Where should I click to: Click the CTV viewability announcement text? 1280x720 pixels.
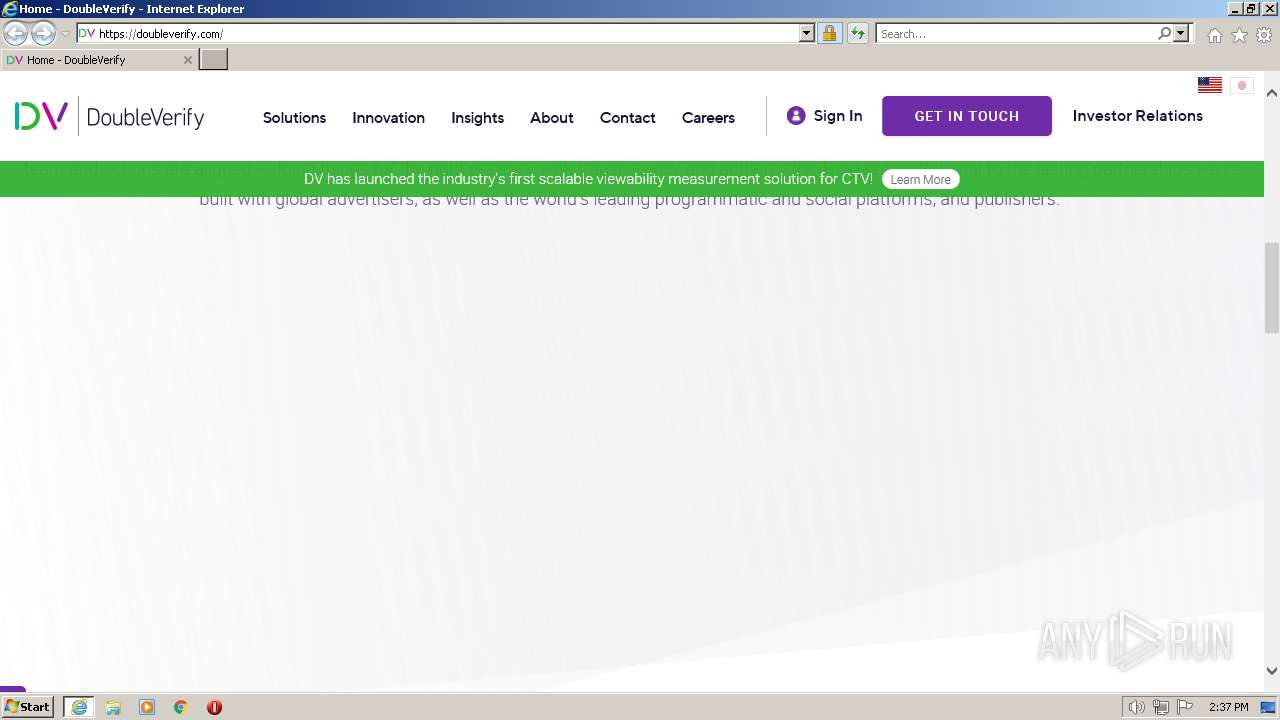point(588,179)
